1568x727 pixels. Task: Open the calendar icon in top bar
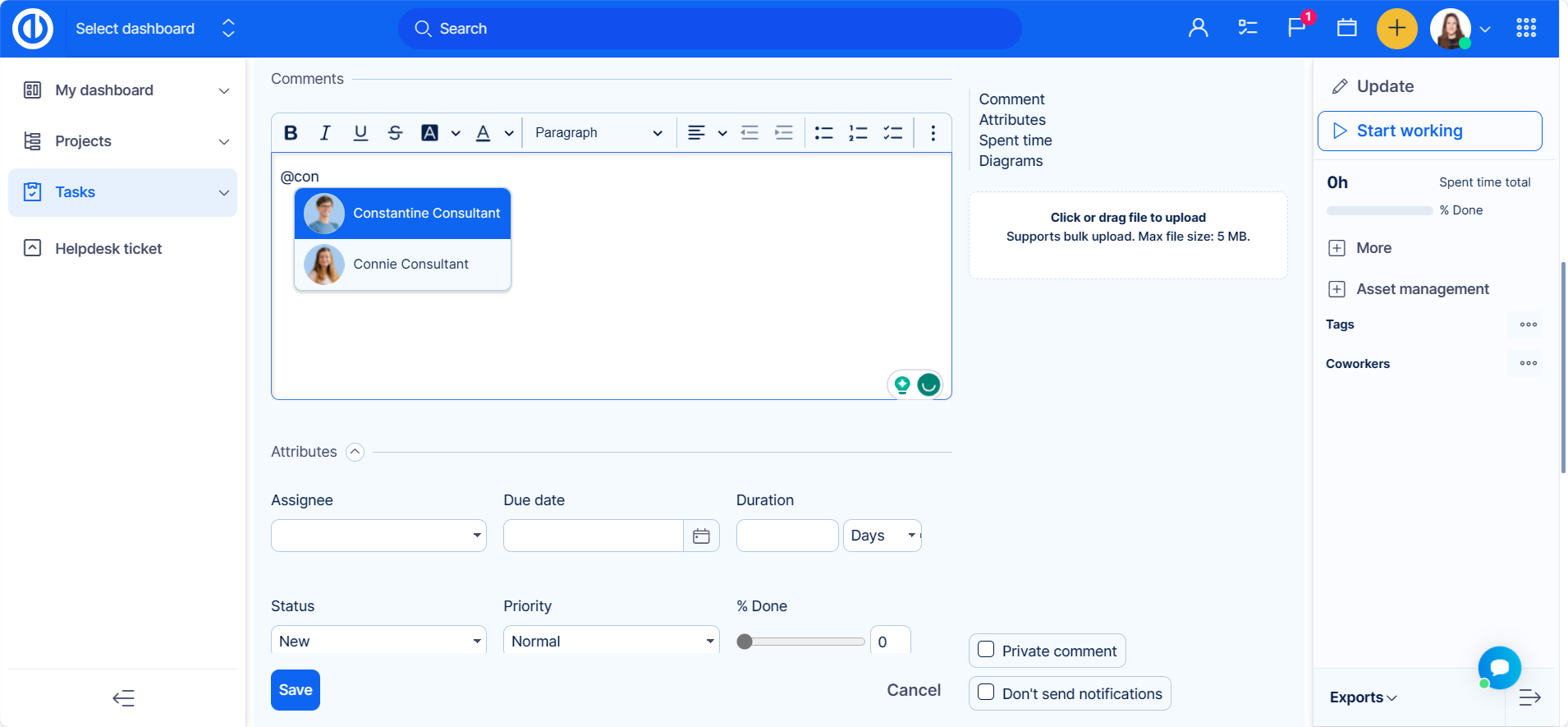tap(1346, 28)
